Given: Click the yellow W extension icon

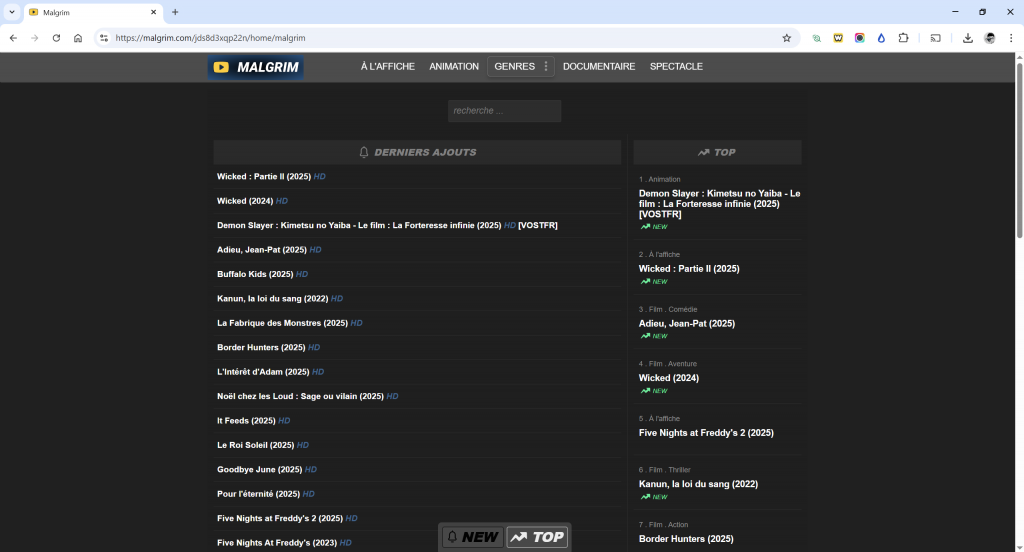Looking at the screenshot, I should 838,38.
